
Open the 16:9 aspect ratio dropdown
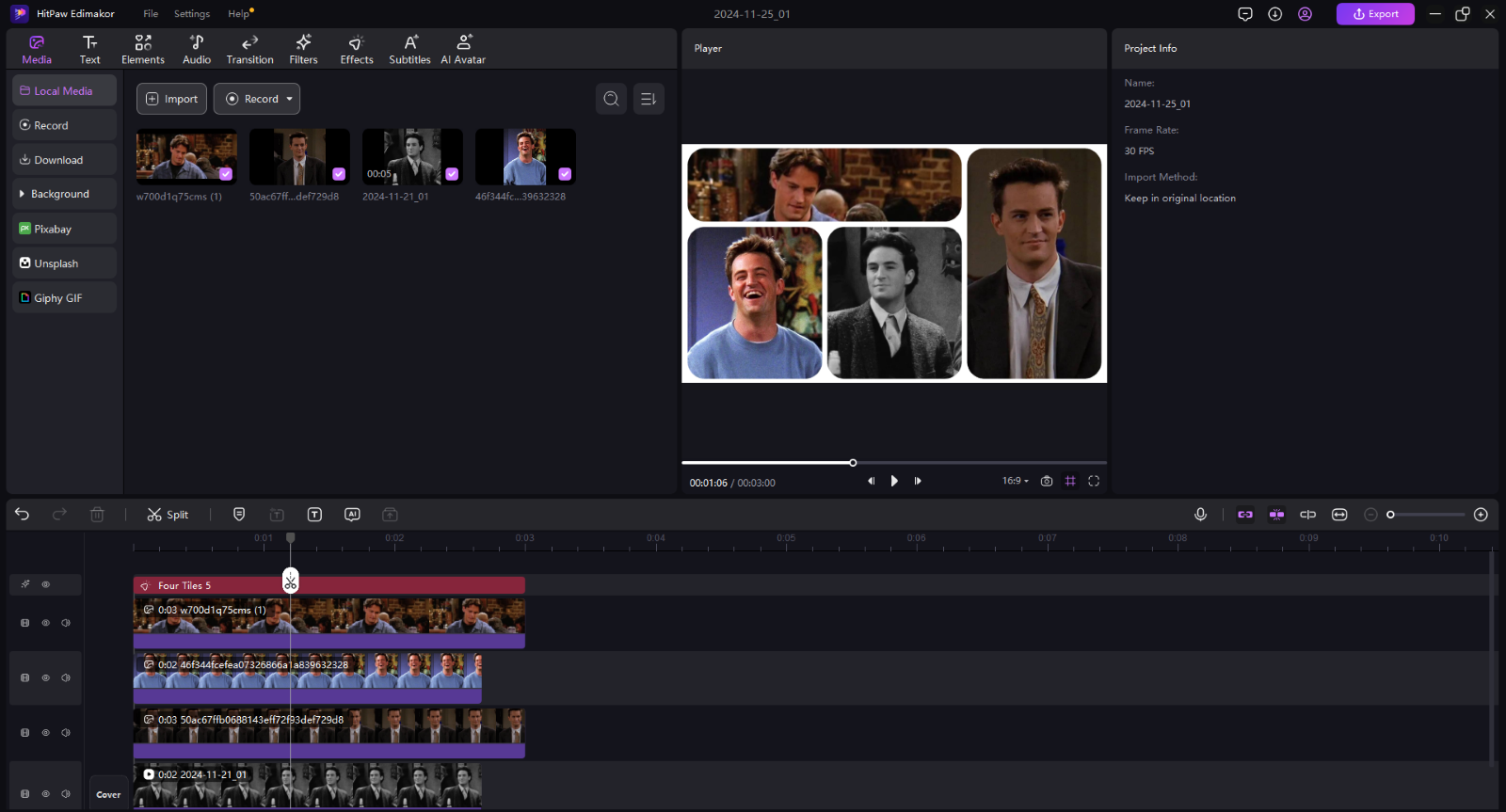click(x=1015, y=481)
